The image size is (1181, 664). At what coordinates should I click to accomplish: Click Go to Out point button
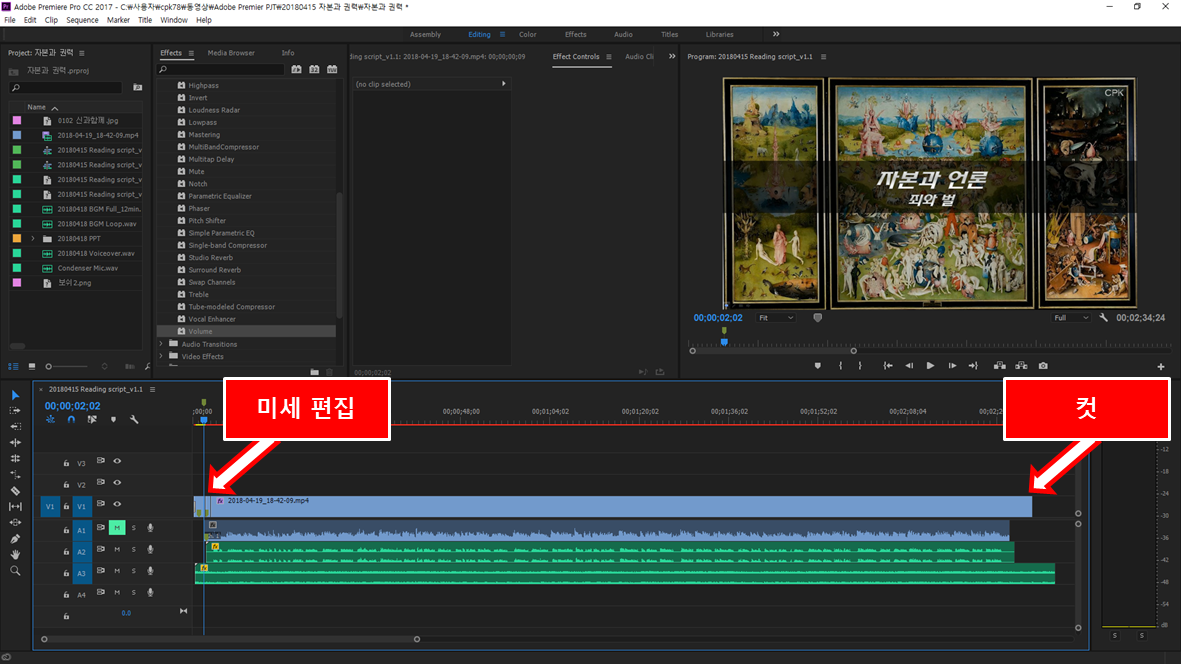pyautogui.click(x=973, y=366)
